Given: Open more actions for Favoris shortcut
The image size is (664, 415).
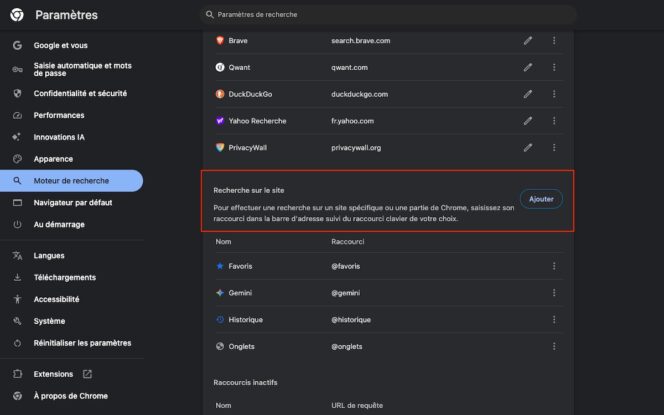Looking at the screenshot, I should [554, 266].
